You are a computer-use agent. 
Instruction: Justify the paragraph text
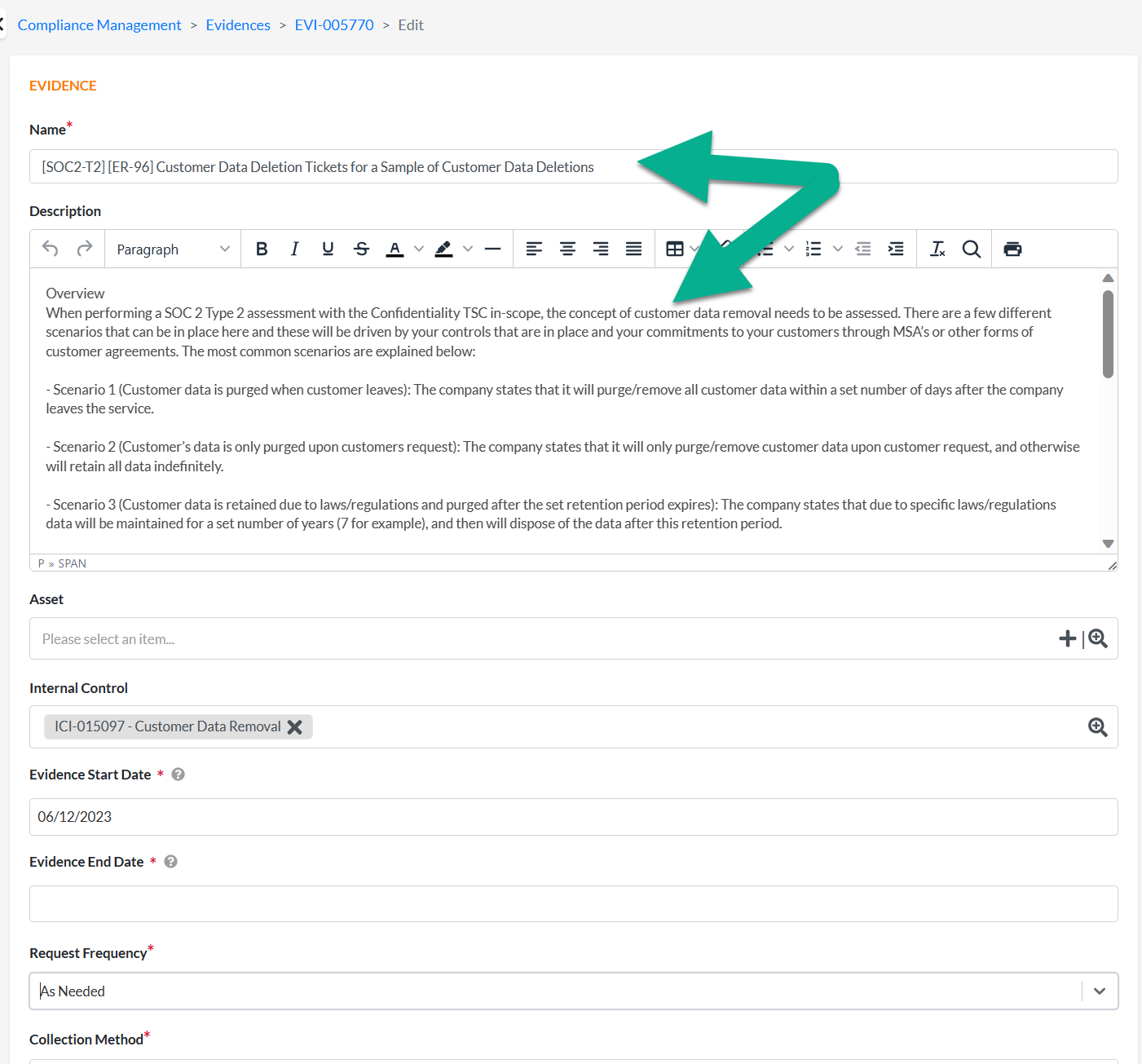pos(633,249)
